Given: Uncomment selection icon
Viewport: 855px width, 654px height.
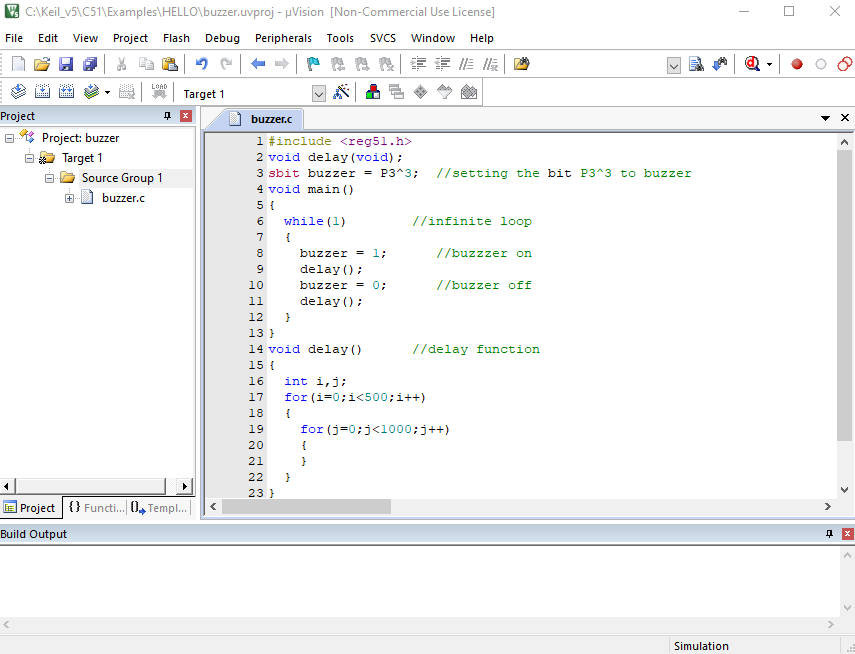Looking at the screenshot, I should 490,64.
